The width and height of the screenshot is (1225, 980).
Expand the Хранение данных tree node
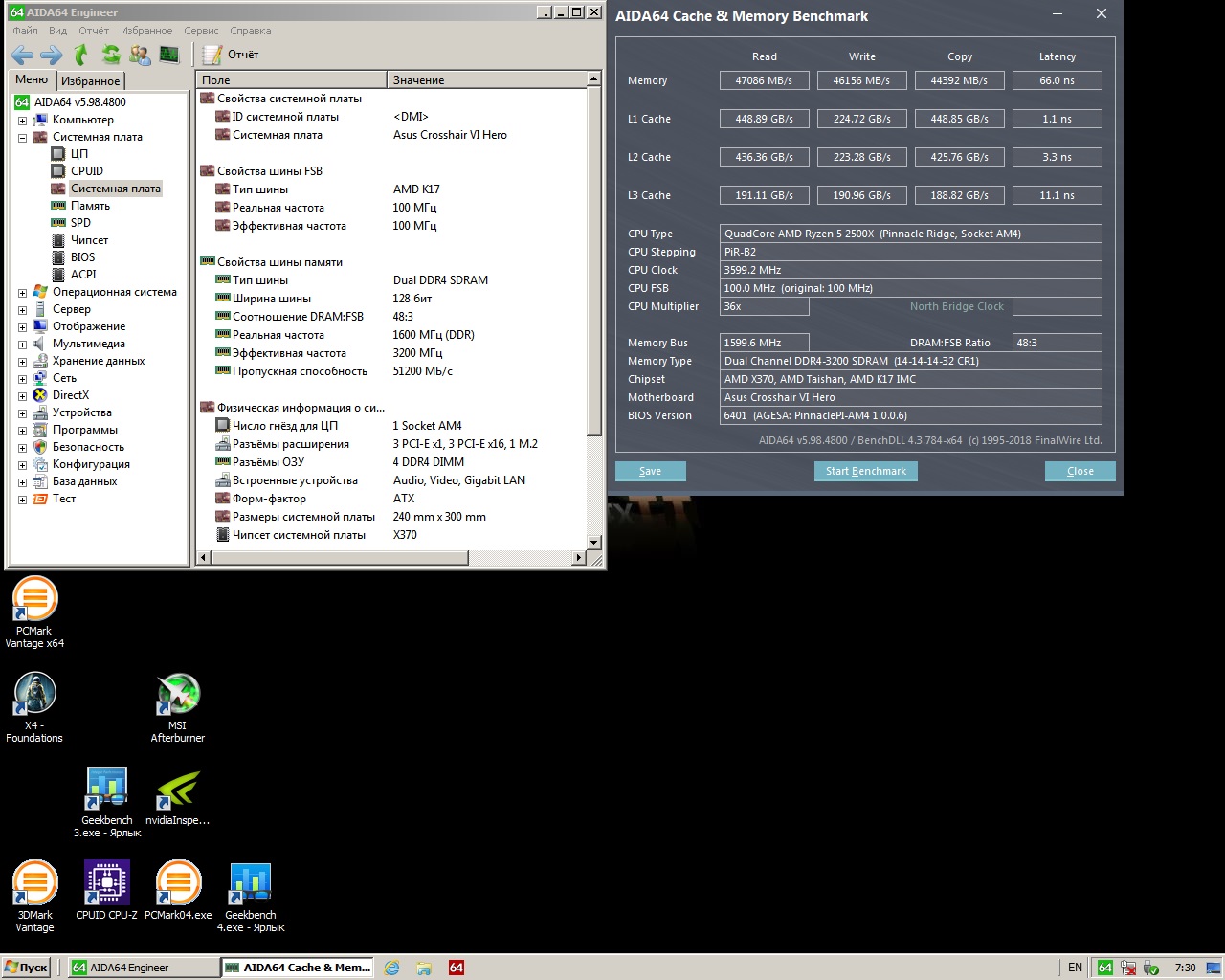[x=22, y=362]
